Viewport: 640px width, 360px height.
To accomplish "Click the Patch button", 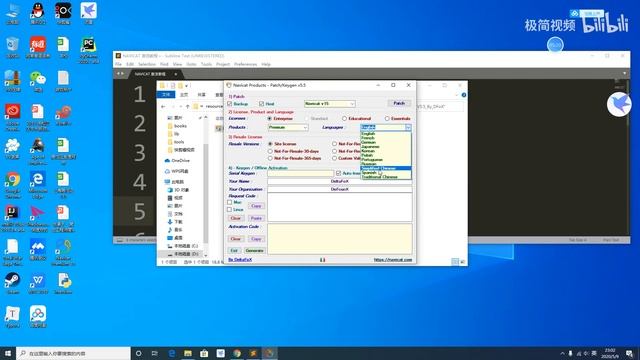I will tap(399, 103).
